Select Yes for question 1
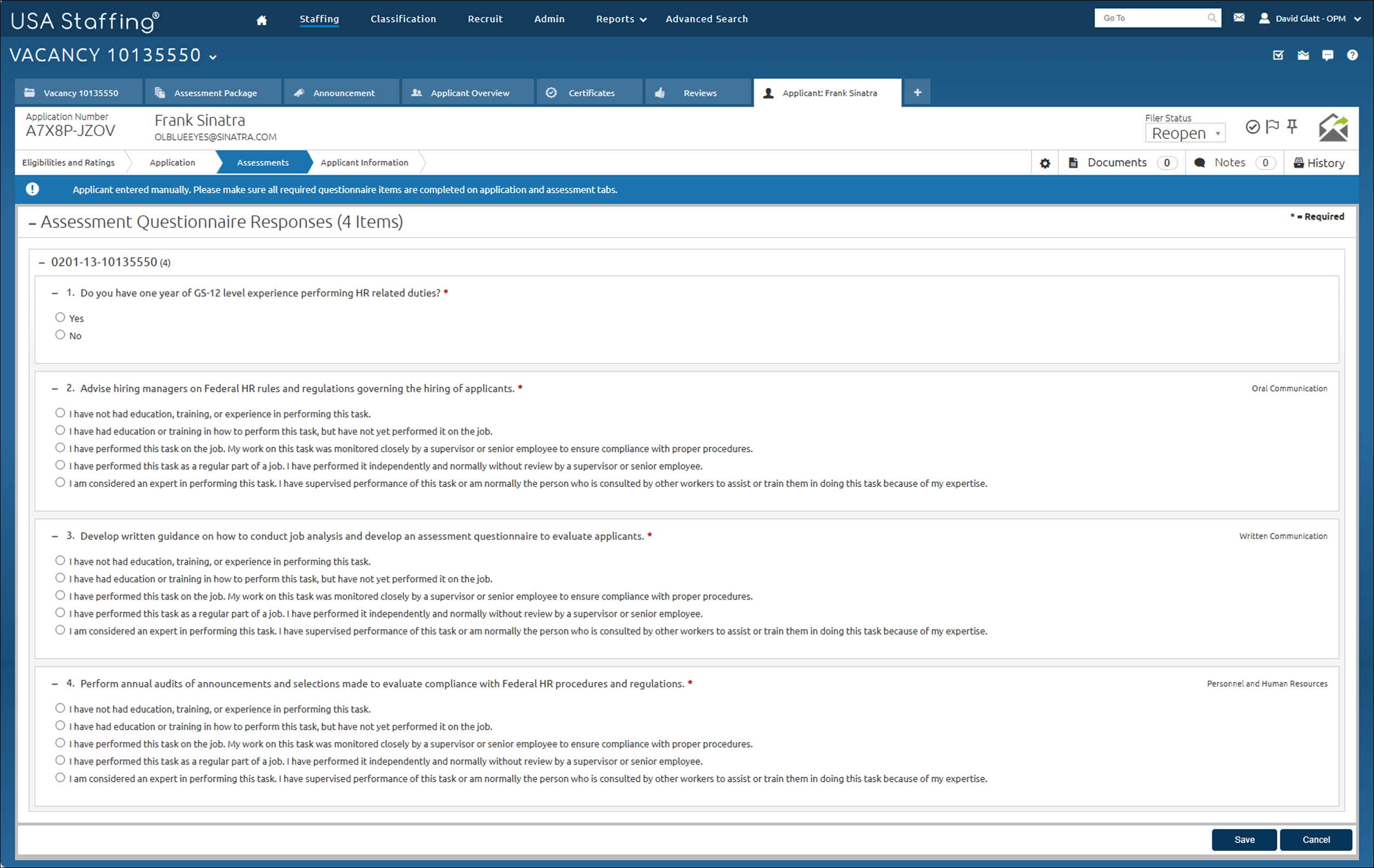The height and width of the screenshot is (868, 1374). pos(60,317)
